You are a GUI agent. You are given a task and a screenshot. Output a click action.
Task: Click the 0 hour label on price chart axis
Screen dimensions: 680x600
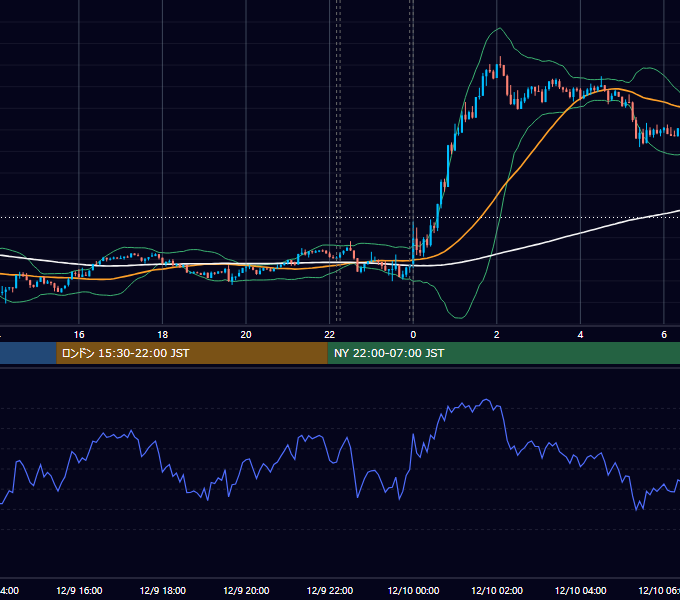[x=413, y=335]
